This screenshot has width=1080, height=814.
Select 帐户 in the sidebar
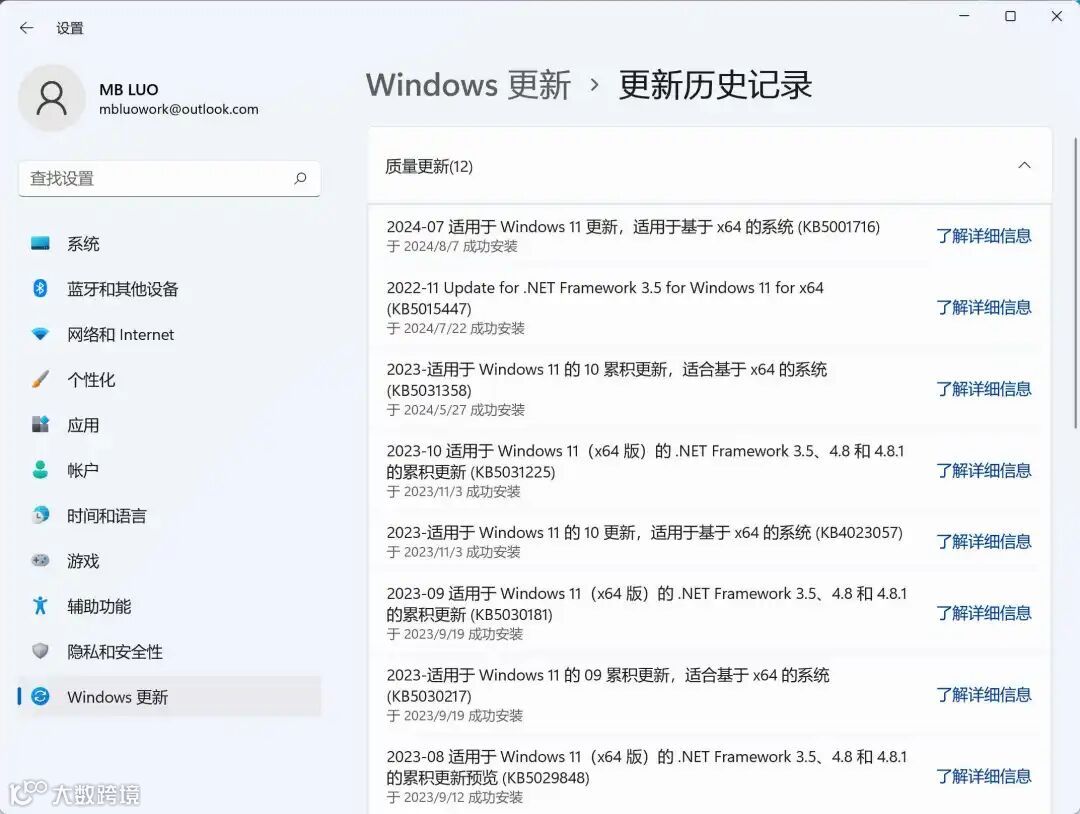click(169, 470)
